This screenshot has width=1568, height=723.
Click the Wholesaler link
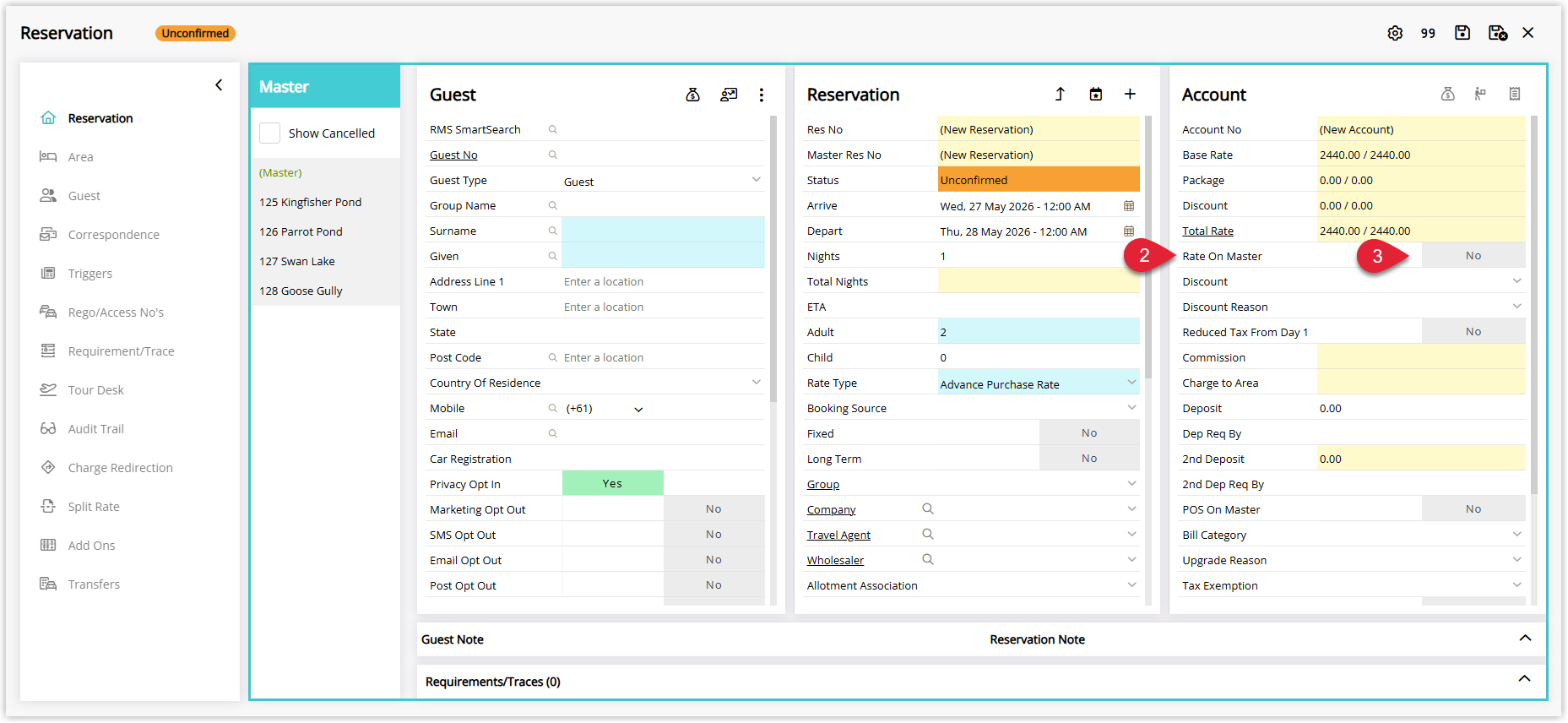[x=835, y=560]
